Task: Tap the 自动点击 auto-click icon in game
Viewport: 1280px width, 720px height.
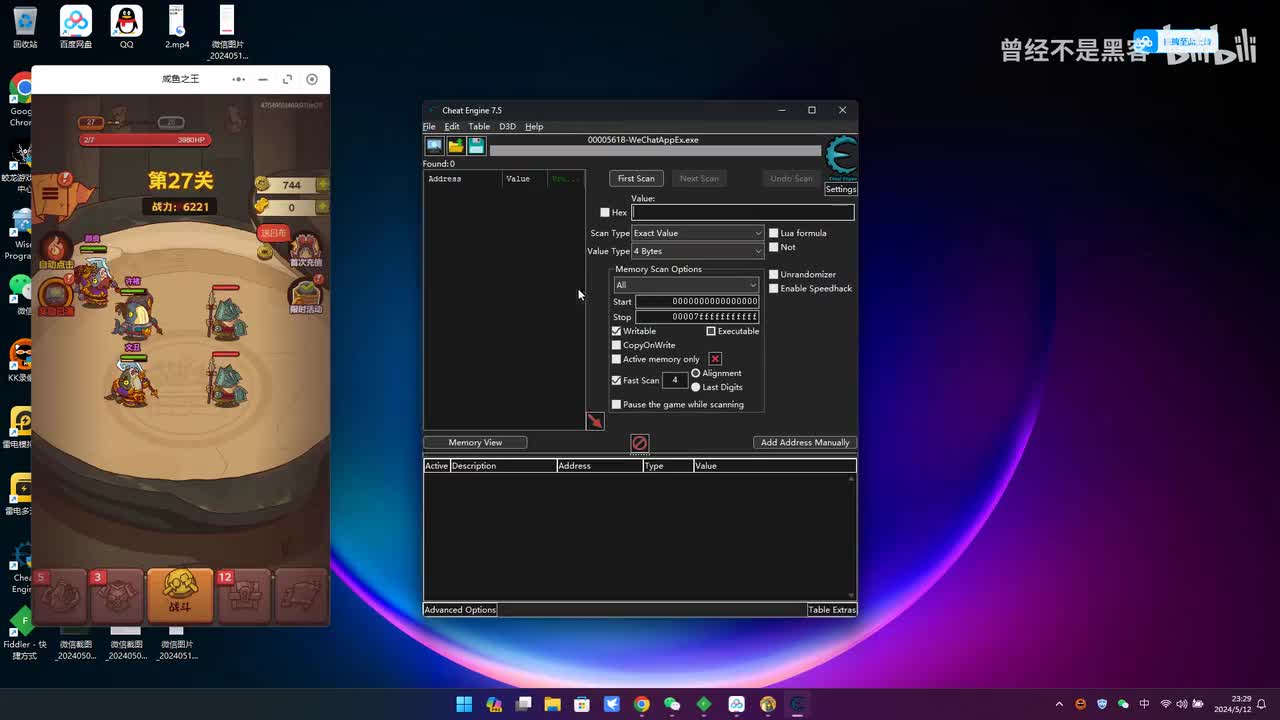Action: click(x=56, y=250)
